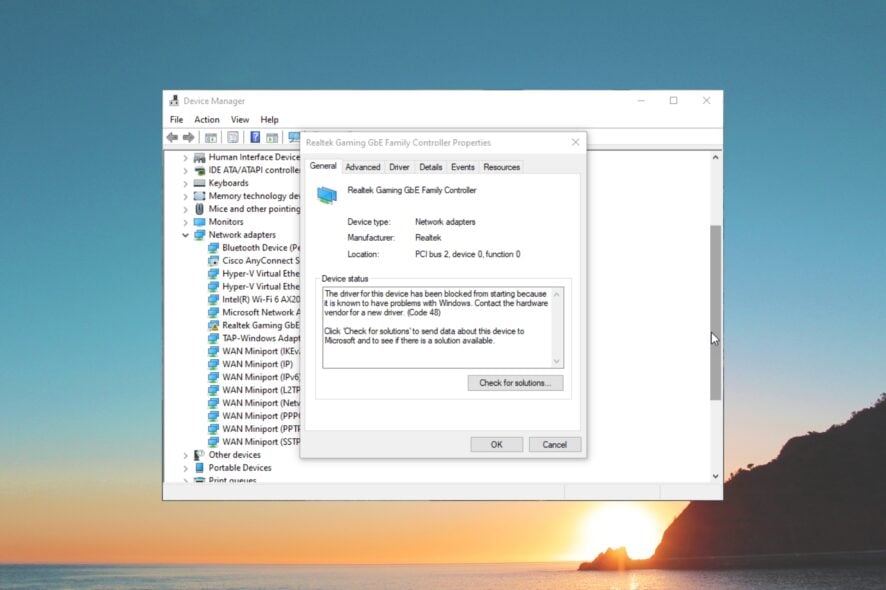
Task: Click the Bluetooth Device adapter icon
Action: tap(213, 248)
